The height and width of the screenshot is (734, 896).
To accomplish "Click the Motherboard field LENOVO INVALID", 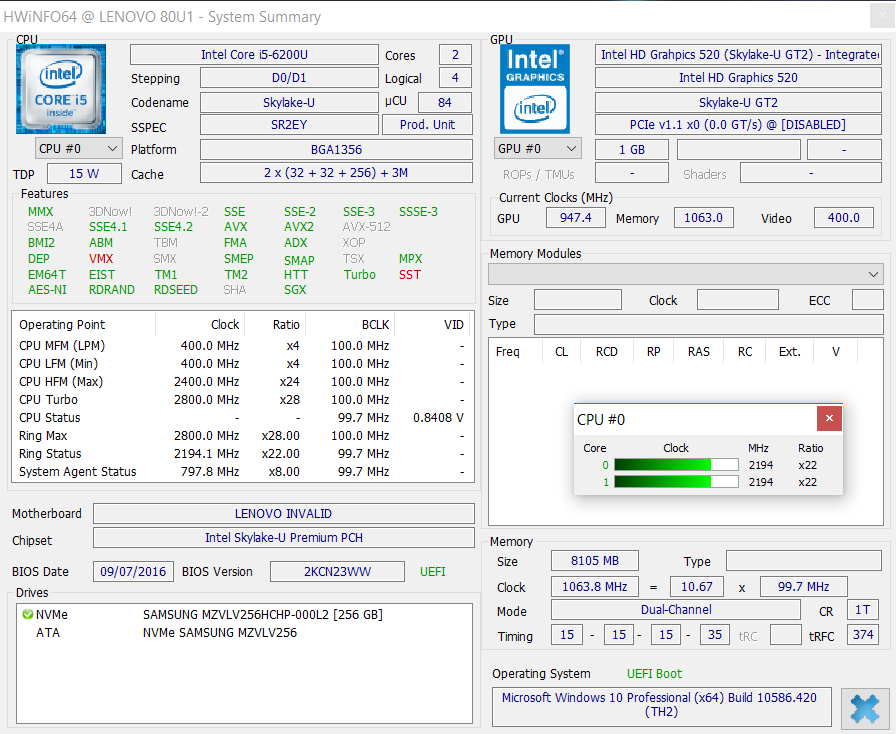I will [x=283, y=513].
